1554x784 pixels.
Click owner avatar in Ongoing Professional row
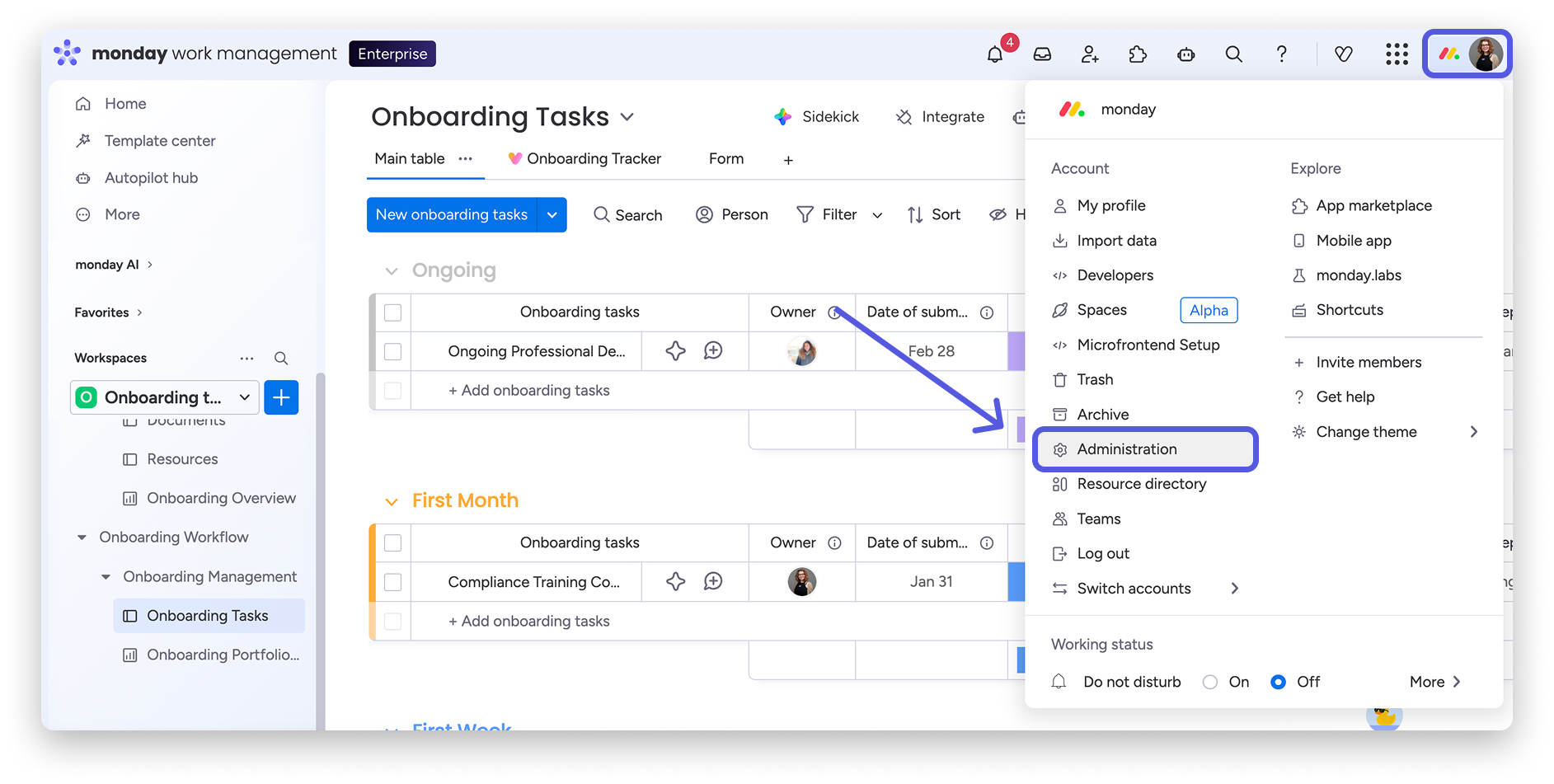(x=802, y=351)
